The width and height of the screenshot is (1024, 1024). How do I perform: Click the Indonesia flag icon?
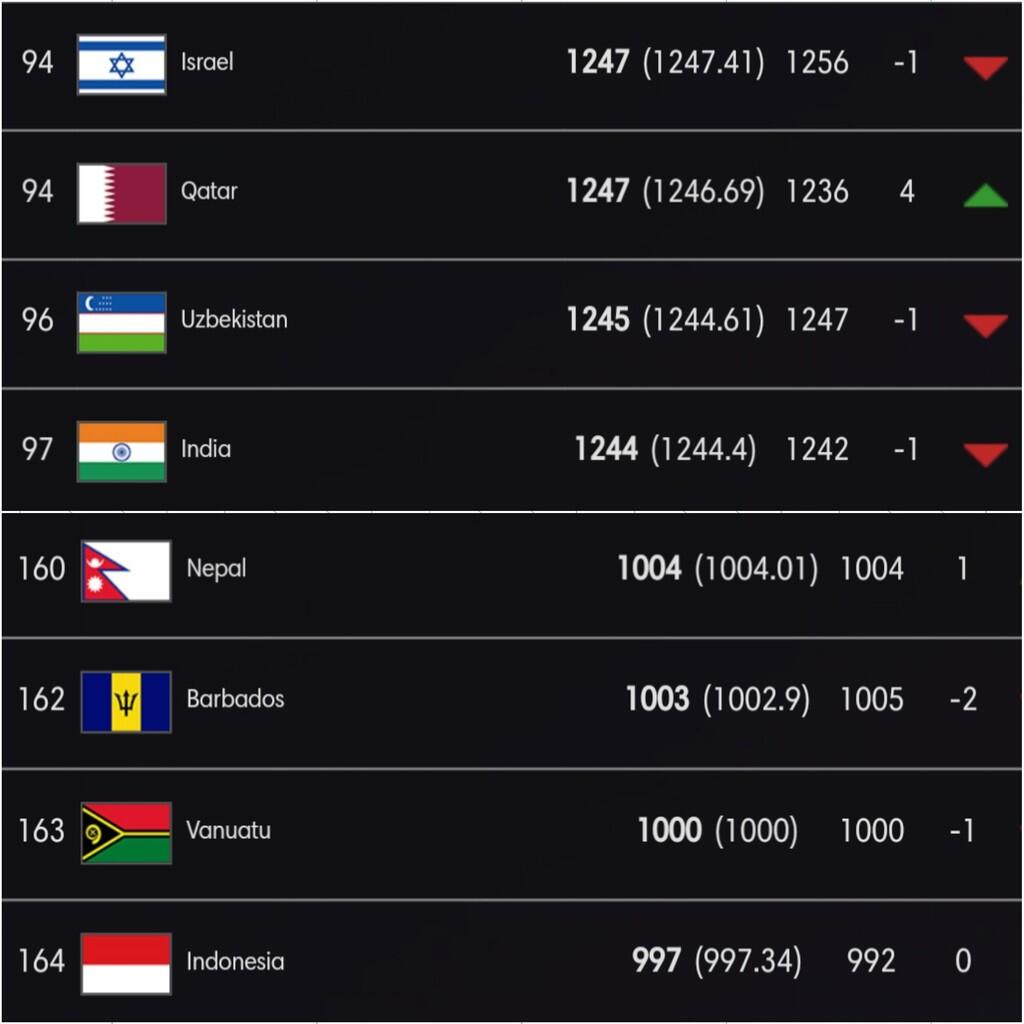[126, 963]
